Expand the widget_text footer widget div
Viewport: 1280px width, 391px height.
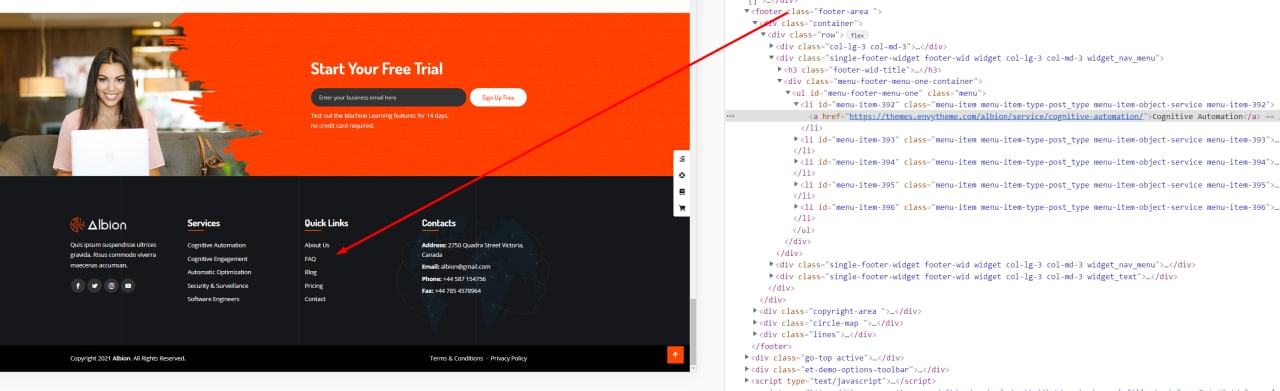coord(771,276)
